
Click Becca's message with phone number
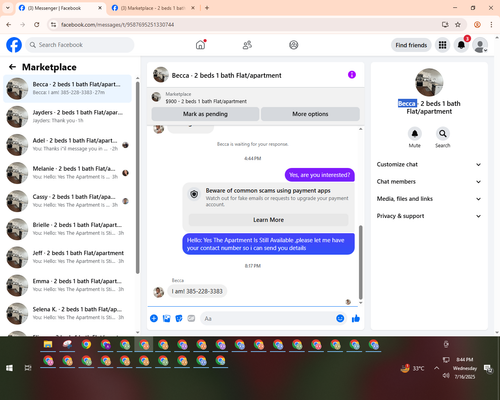pyautogui.click(x=197, y=291)
